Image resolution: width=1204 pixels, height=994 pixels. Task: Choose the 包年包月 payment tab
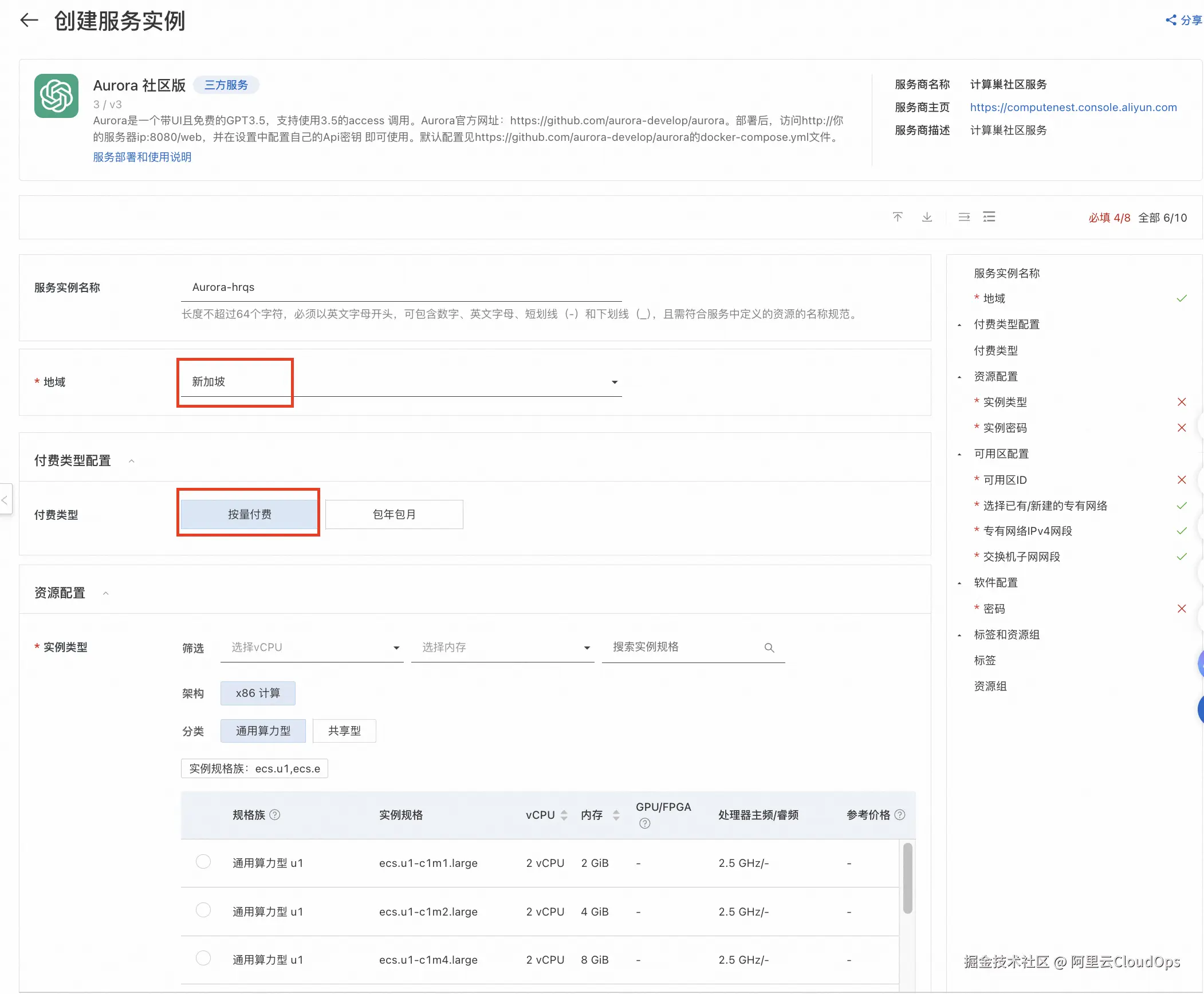tap(394, 514)
